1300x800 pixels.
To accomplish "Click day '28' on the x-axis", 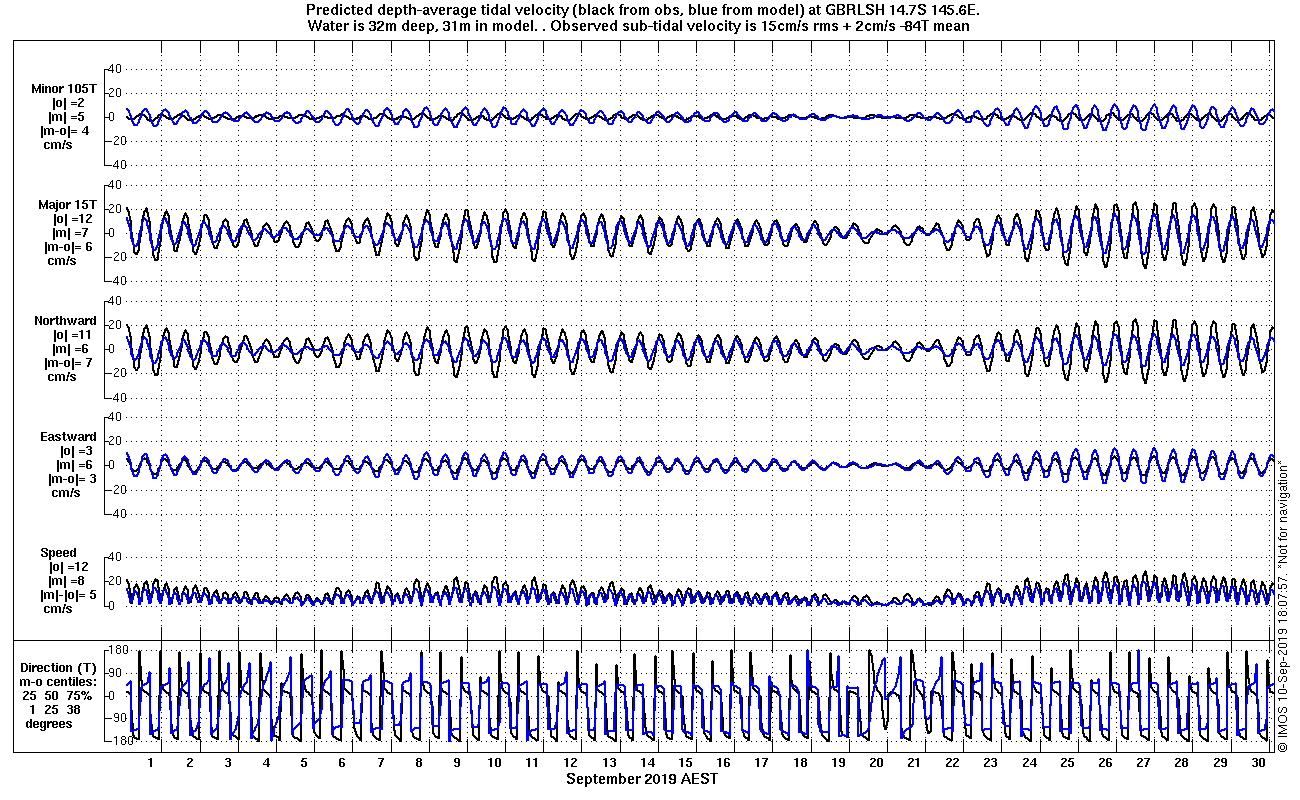I will coord(1181,762).
